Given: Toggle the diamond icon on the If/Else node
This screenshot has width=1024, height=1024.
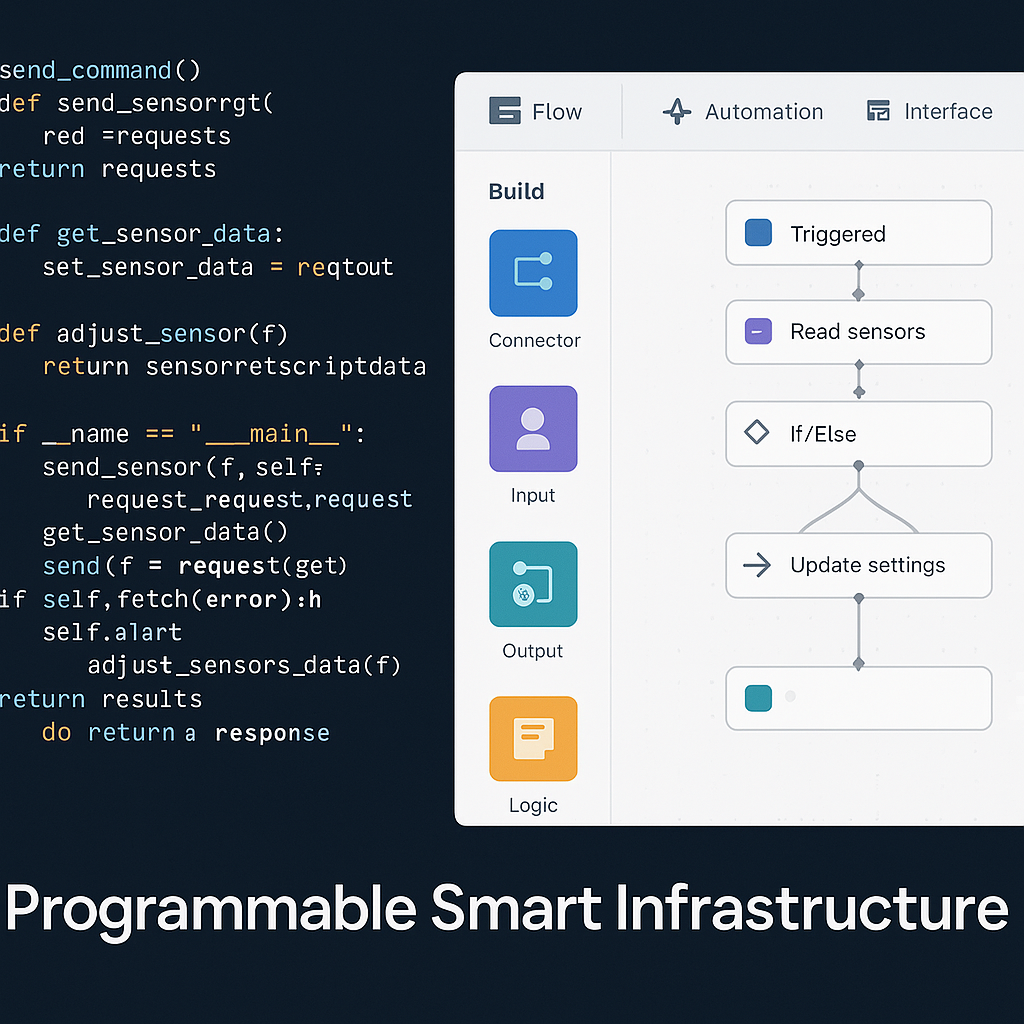Looking at the screenshot, I should click(758, 433).
